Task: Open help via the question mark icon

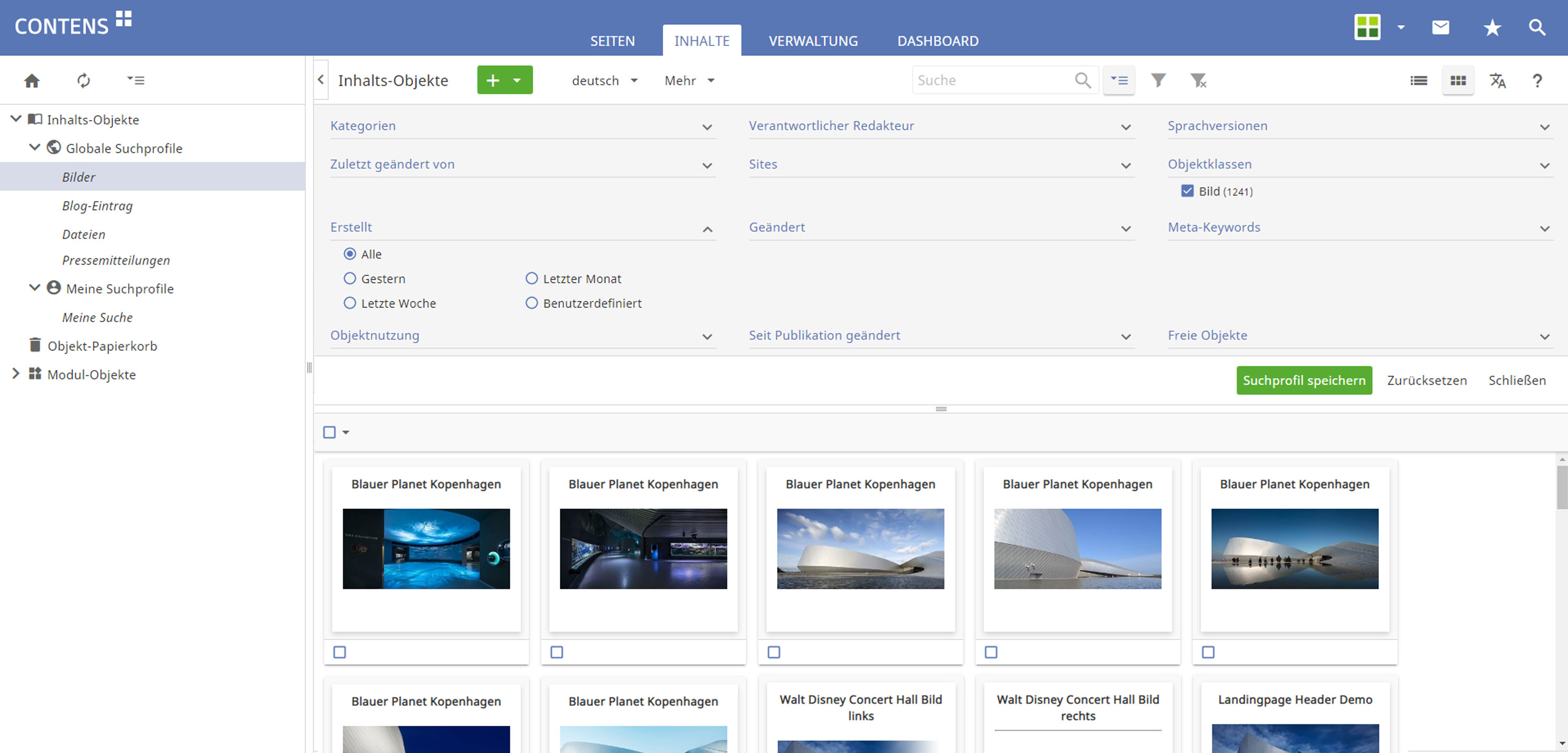Action: 1538,80
